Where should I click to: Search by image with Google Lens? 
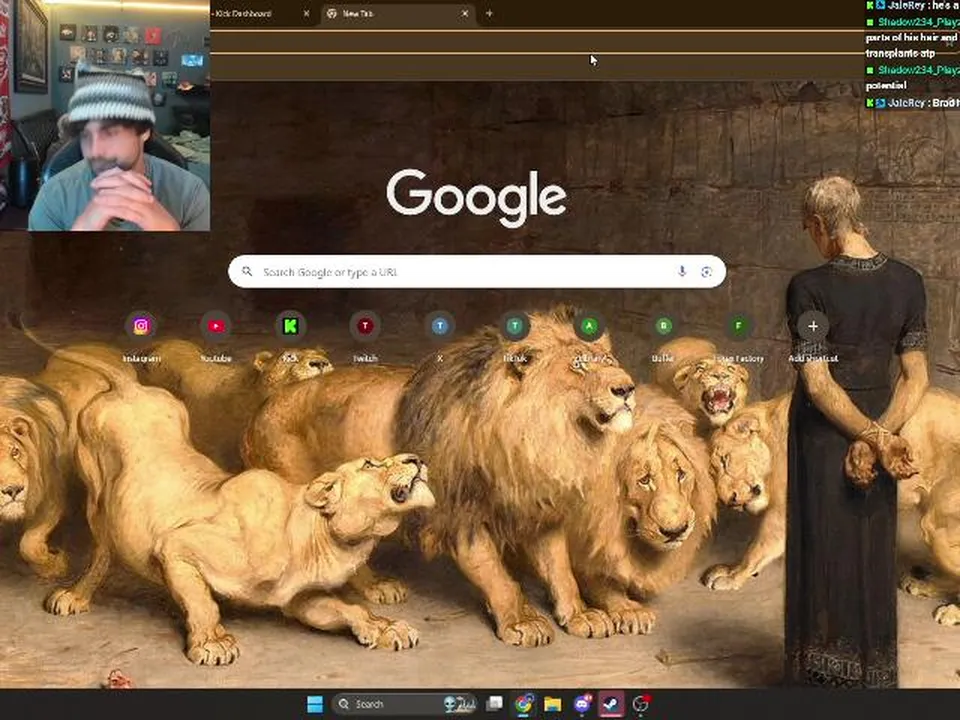point(707,272)
